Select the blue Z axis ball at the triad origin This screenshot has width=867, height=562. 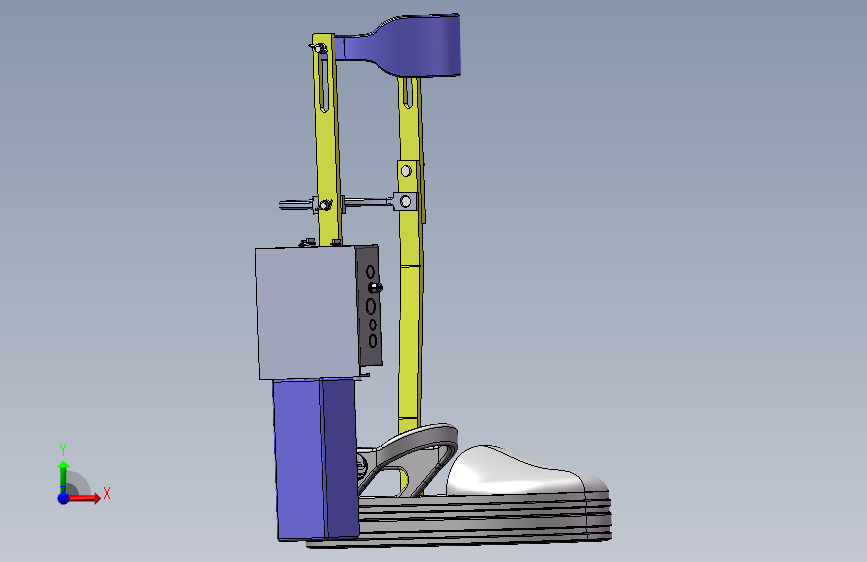[63, 498]
